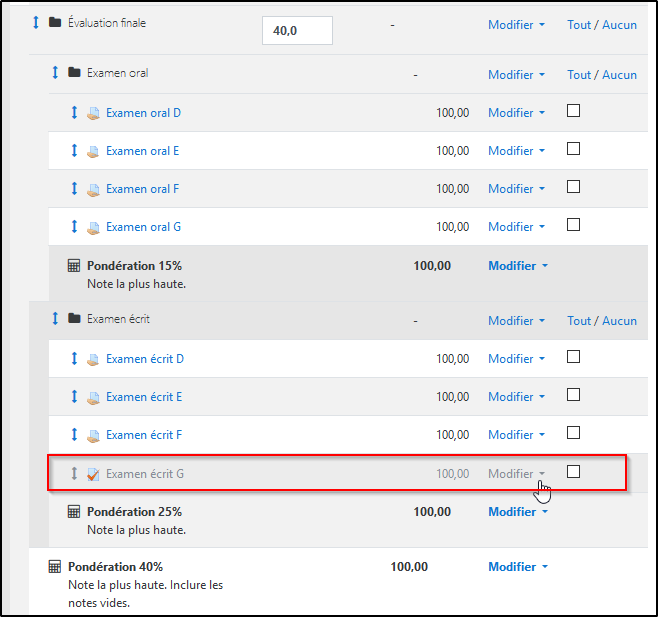Click the weight field showing 40,0
Screen dimensions: 658x617
click(297, 31)
